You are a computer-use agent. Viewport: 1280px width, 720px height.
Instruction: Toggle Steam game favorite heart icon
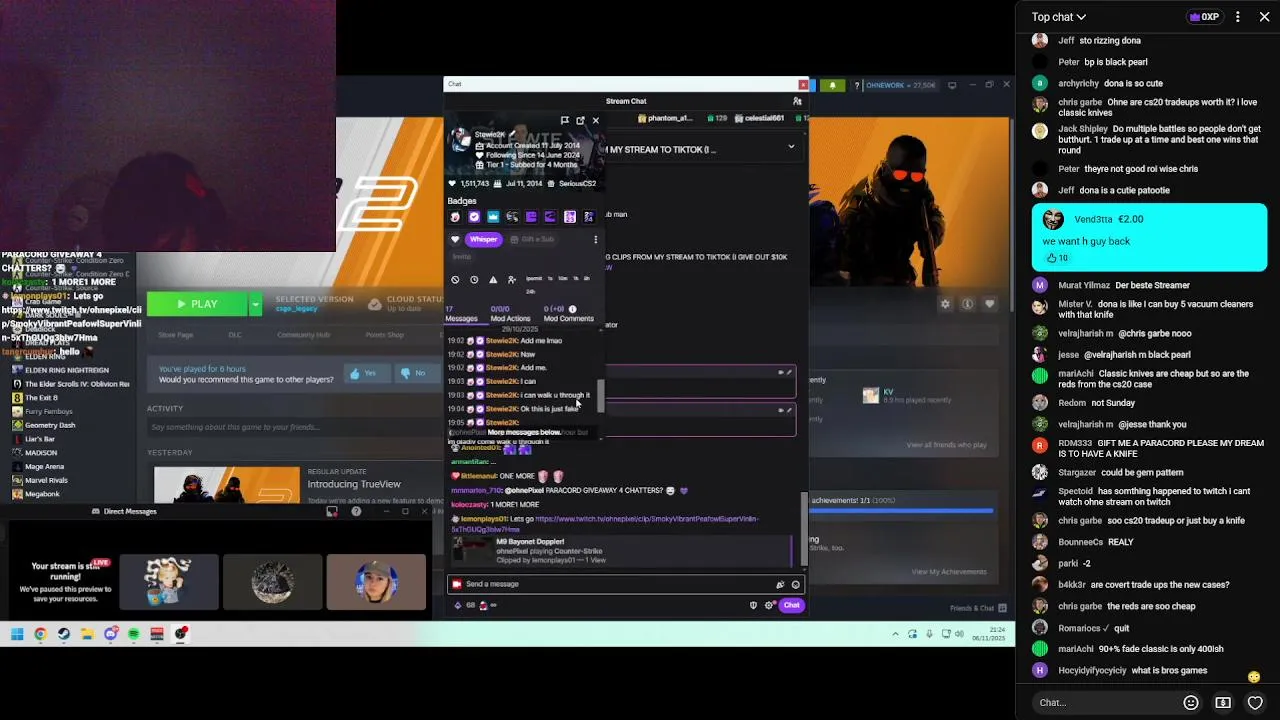990,304
